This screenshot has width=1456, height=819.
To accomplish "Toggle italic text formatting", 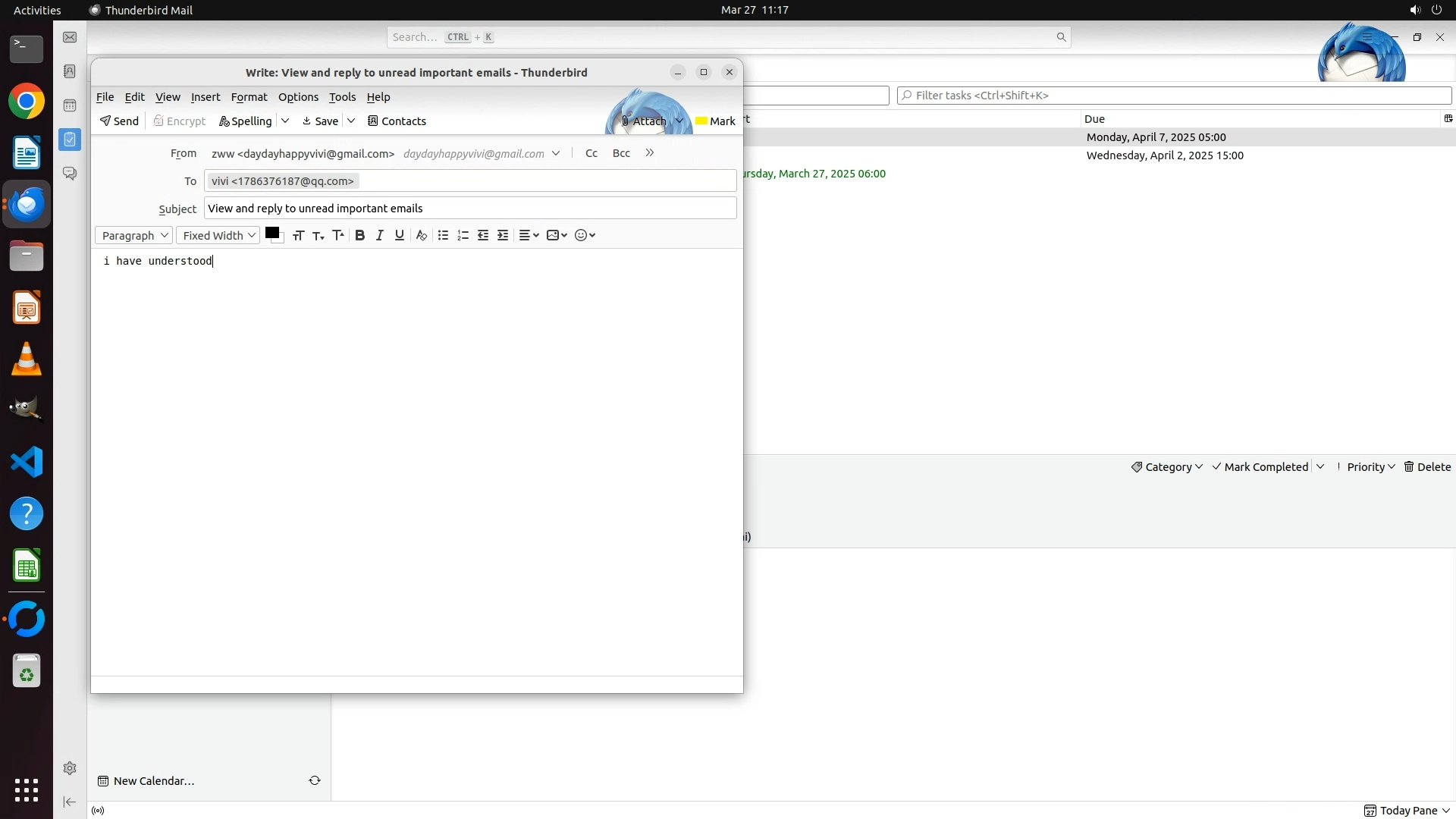I will point(380,235).
